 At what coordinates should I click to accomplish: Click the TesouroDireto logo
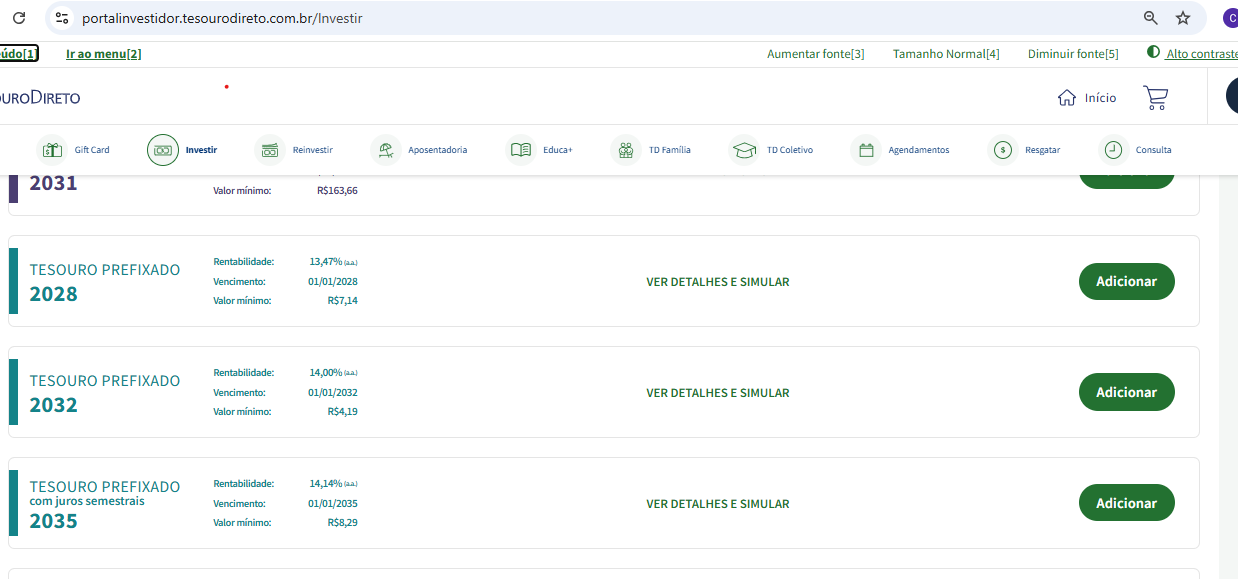[x=40, y=98]
